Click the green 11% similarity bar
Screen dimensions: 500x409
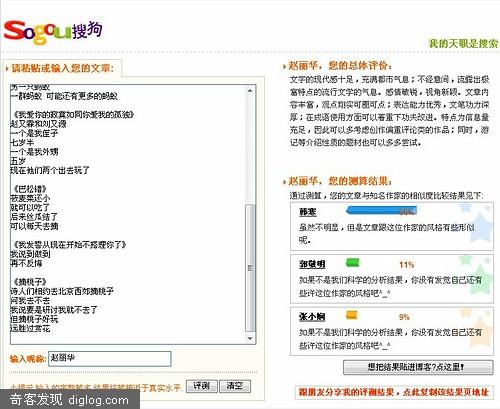pos(353,263)
